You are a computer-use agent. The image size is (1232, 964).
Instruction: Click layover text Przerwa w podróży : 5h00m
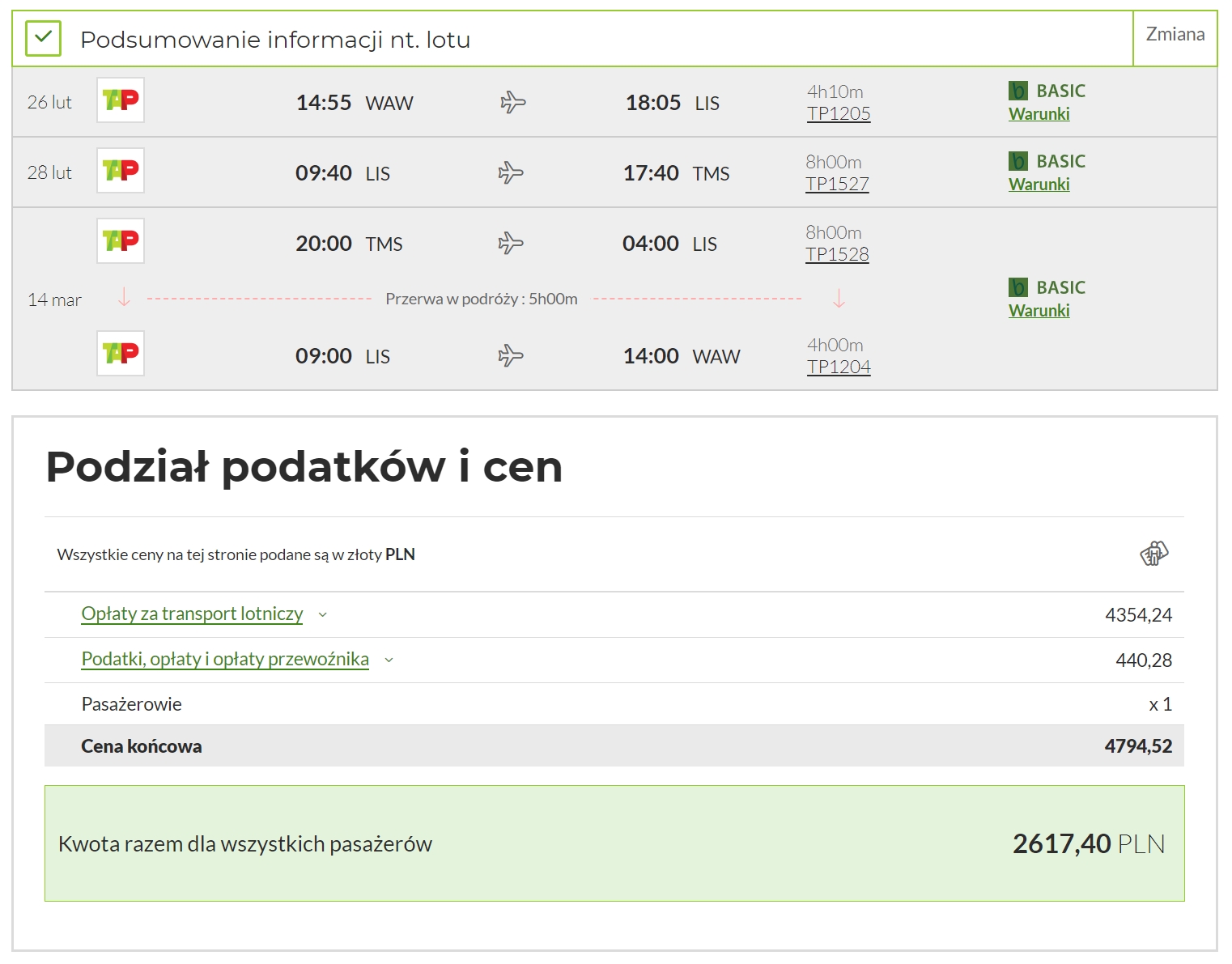tap(482, 299)
